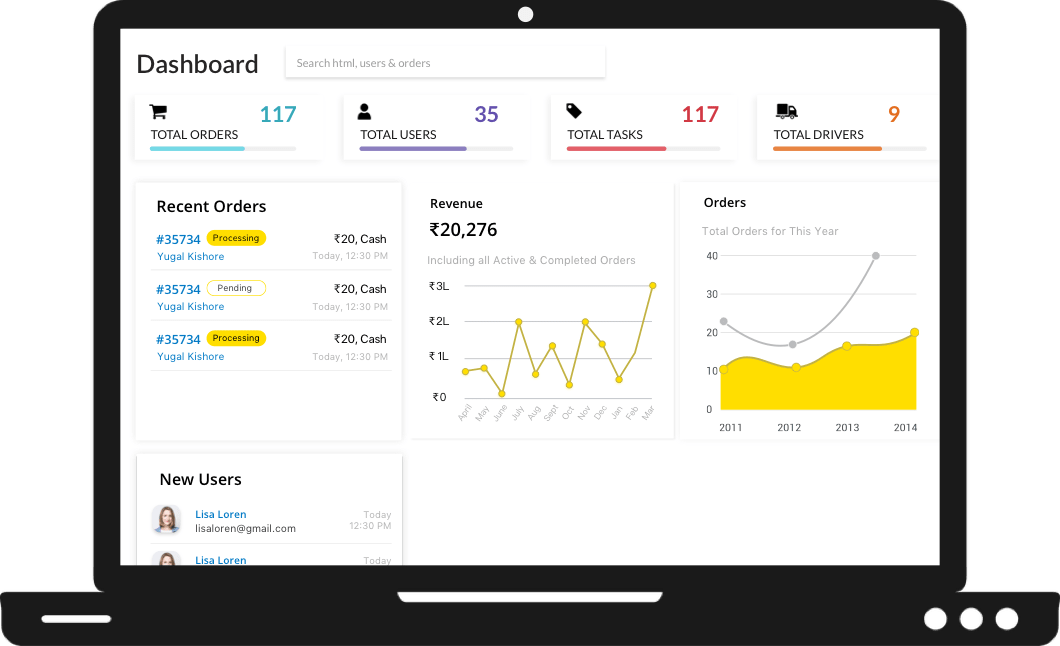Screen dimensions: 1060x646
Task: Click inside the search users and orders field
Action: click(x=445, y=61)
